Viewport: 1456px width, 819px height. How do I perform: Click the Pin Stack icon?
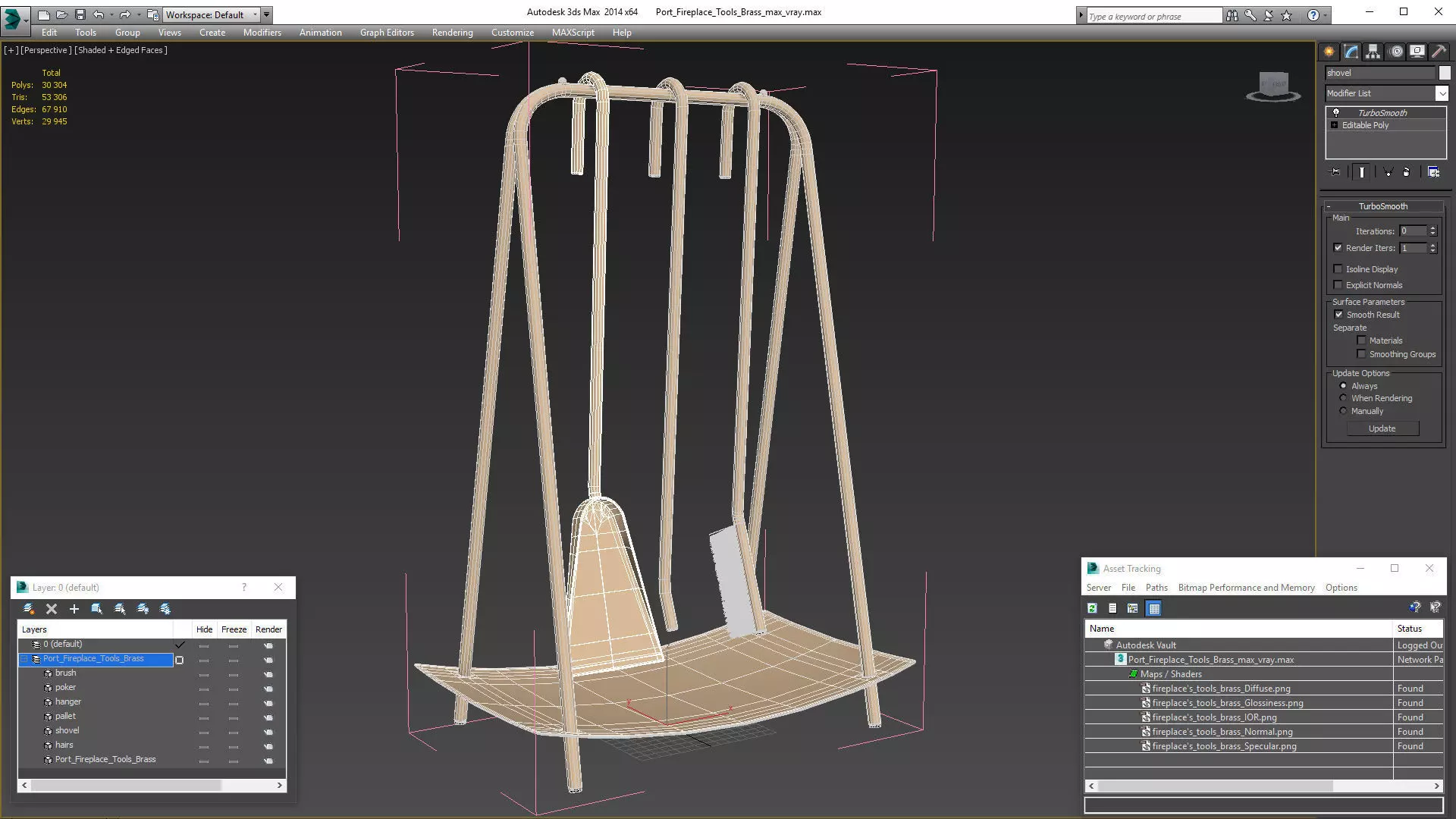(x=1335, y=172)
